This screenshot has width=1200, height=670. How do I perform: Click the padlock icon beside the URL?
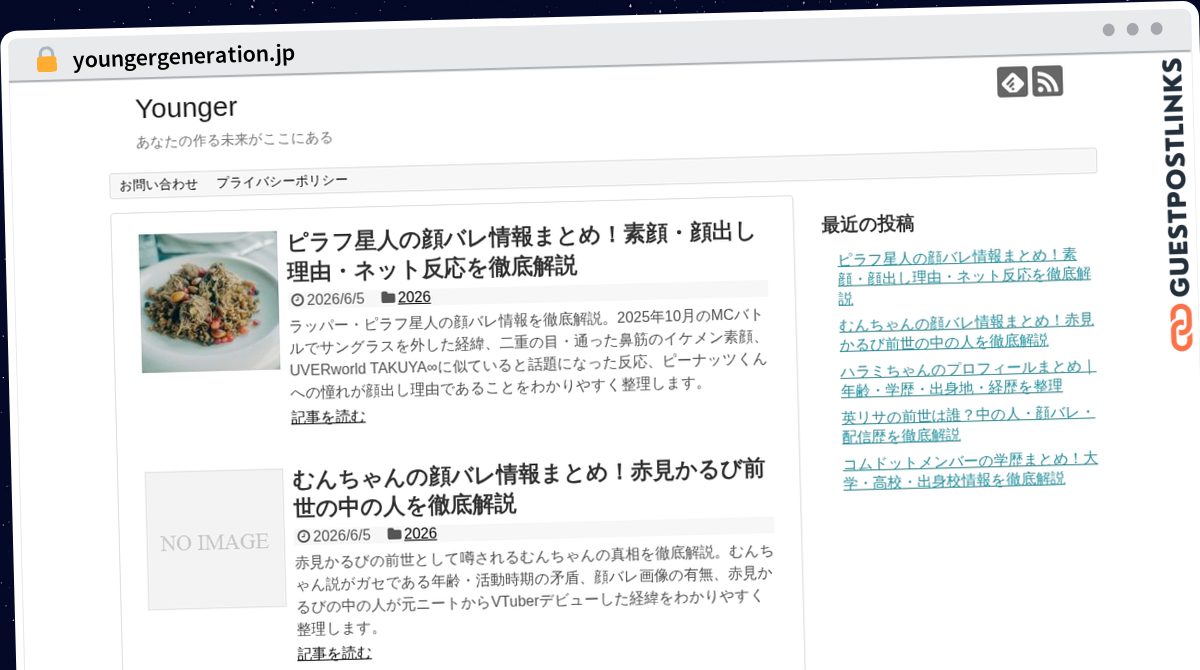click(46, 60)
